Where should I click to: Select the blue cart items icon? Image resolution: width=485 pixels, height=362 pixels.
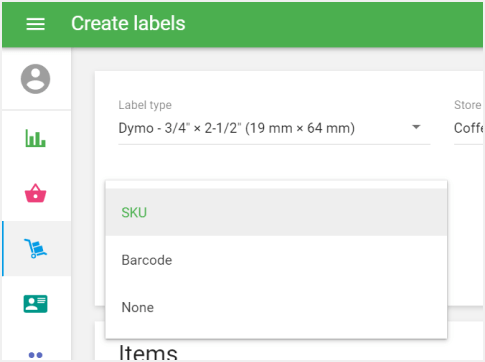(x=36, y=248)
